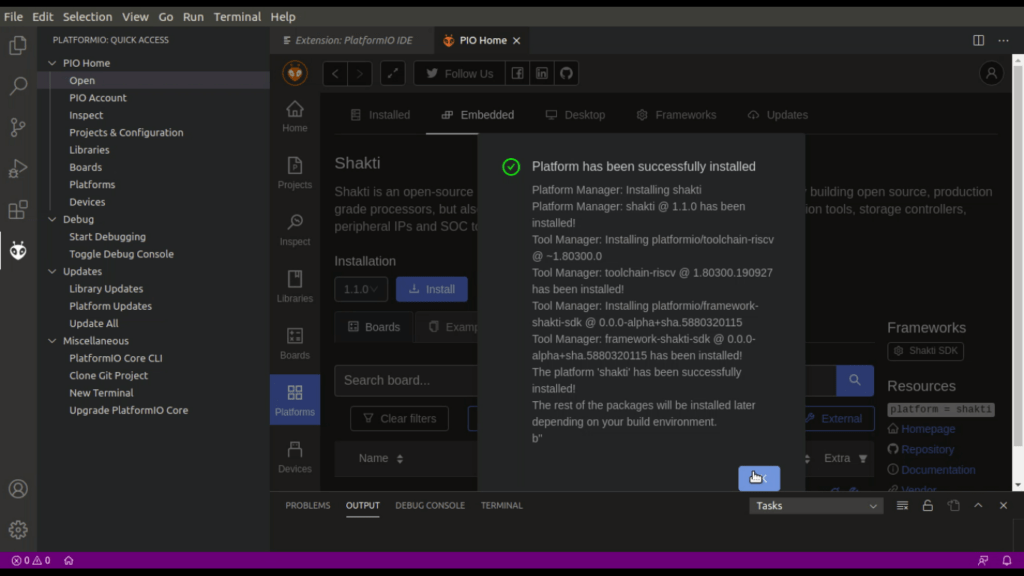Click the Install platform button

pos(432,289)
